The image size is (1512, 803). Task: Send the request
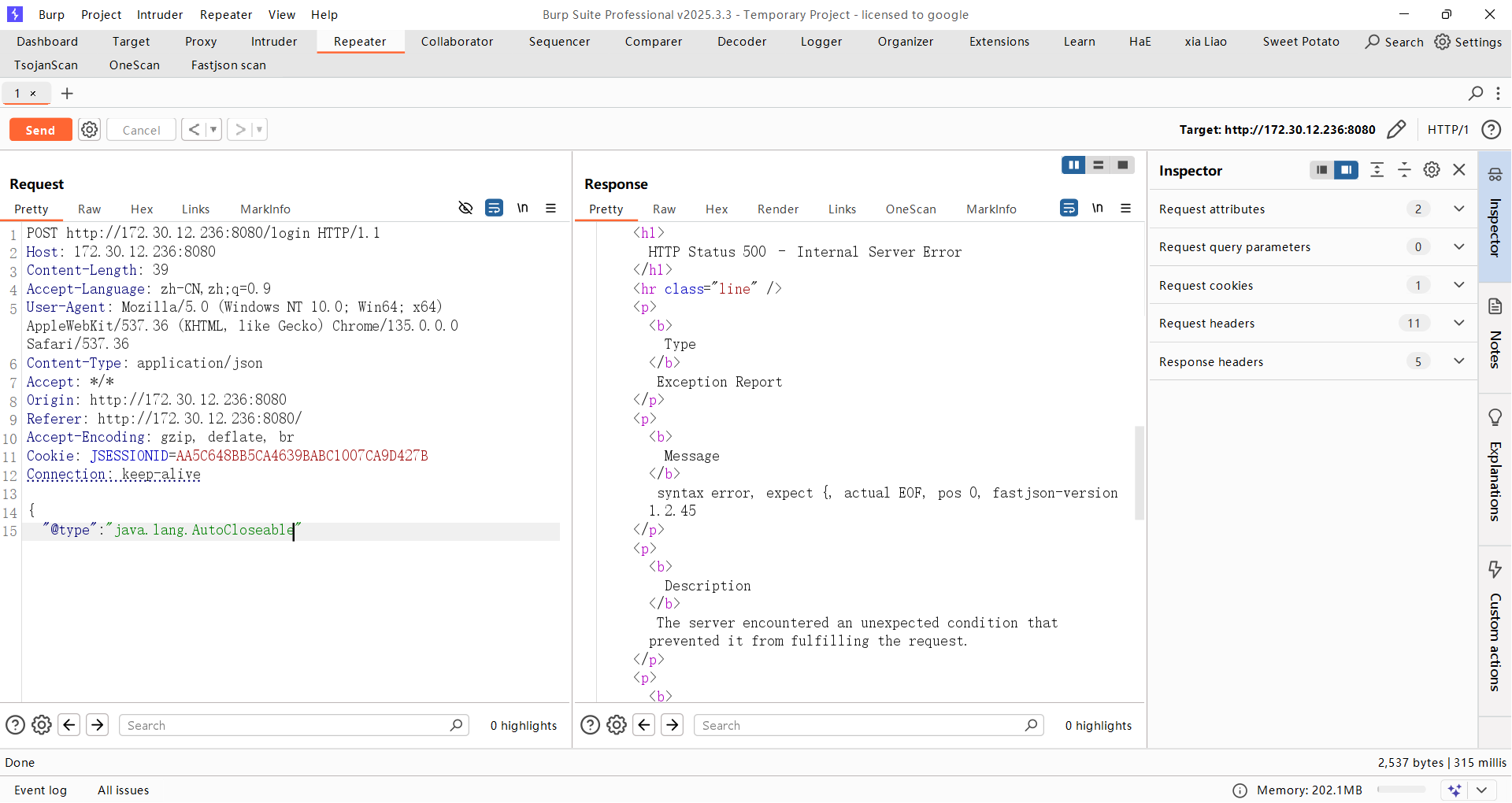tap(40, 130)
